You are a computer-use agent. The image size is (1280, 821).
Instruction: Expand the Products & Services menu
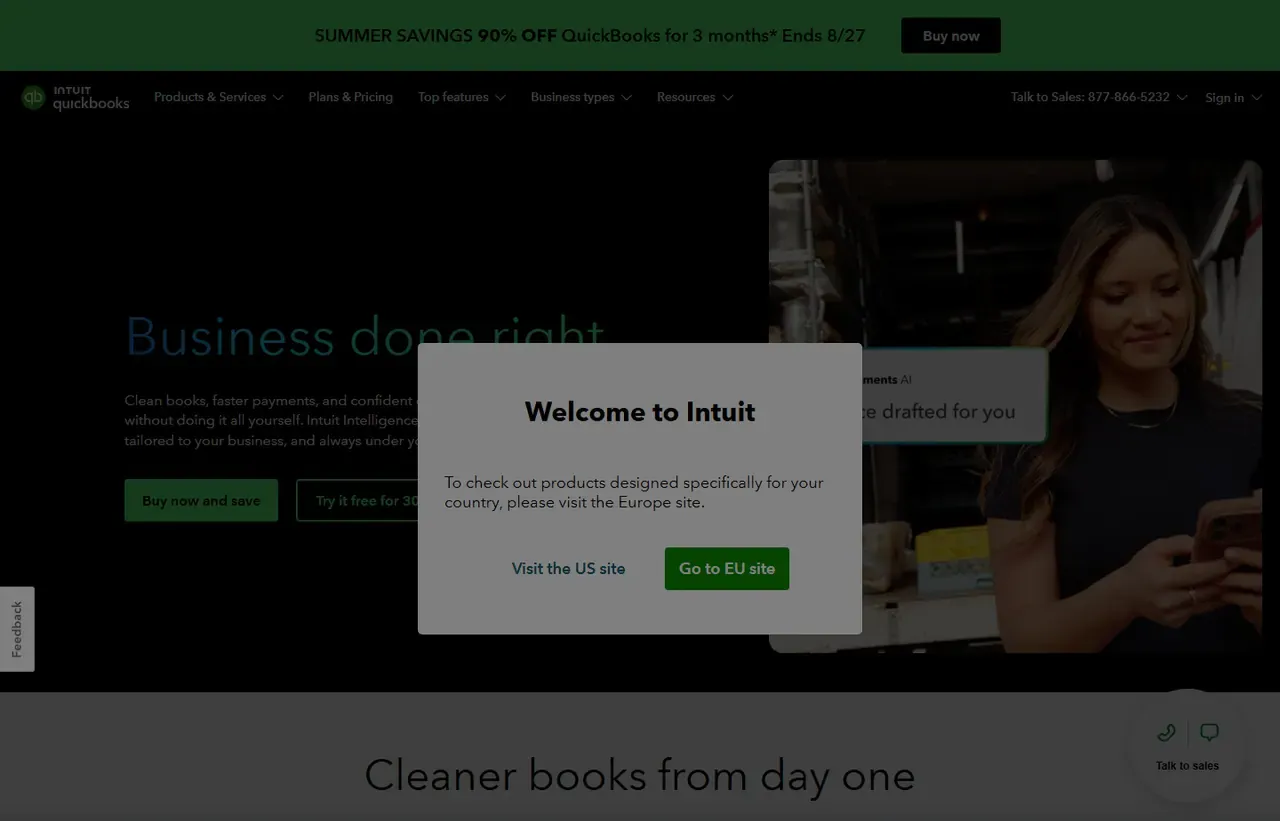pyautogui.click(x=219, y=97)
